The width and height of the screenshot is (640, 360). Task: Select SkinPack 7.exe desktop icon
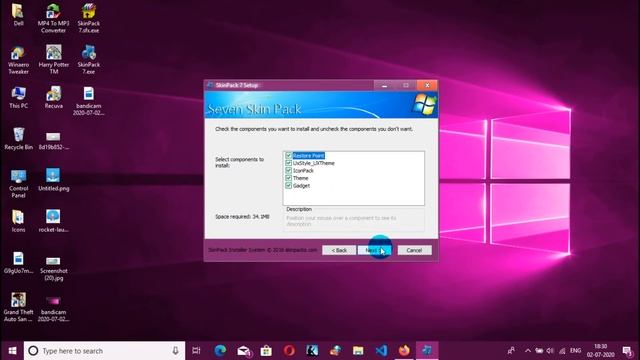89,60
